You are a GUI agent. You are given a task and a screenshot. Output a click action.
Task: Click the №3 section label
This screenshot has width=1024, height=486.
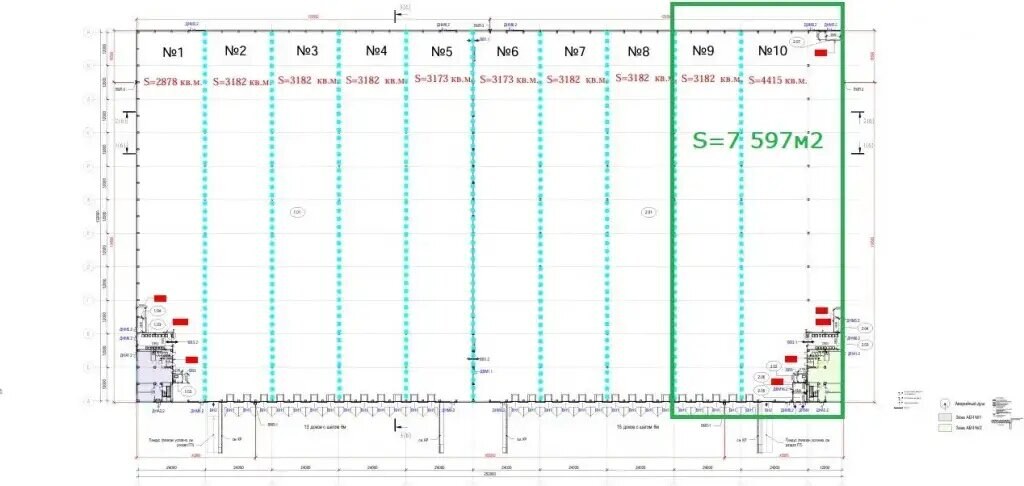point(307,50)
